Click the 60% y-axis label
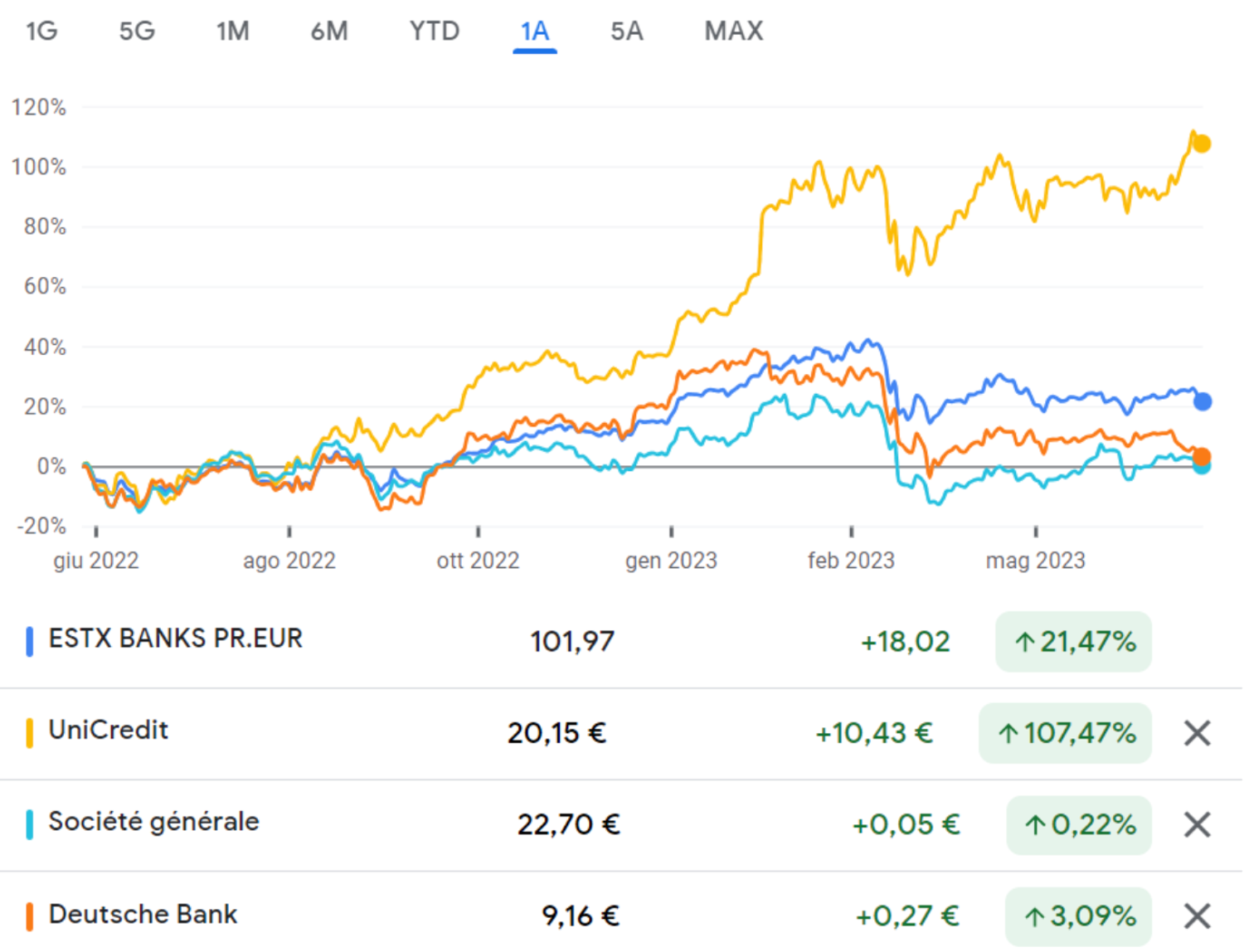Viewport: 1244px width, 952px height. (45, 286)
